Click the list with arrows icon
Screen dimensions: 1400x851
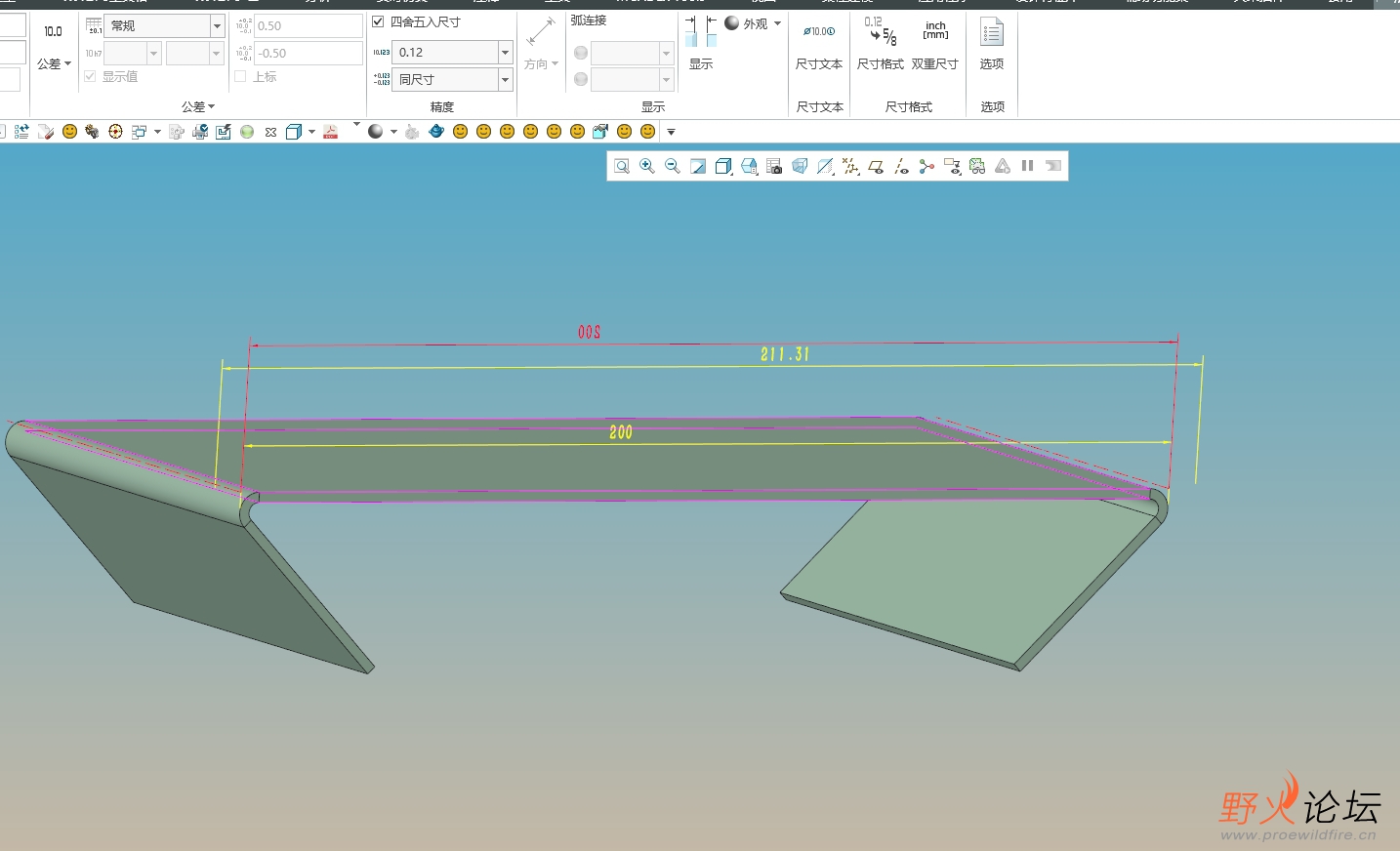pos(21,132)
